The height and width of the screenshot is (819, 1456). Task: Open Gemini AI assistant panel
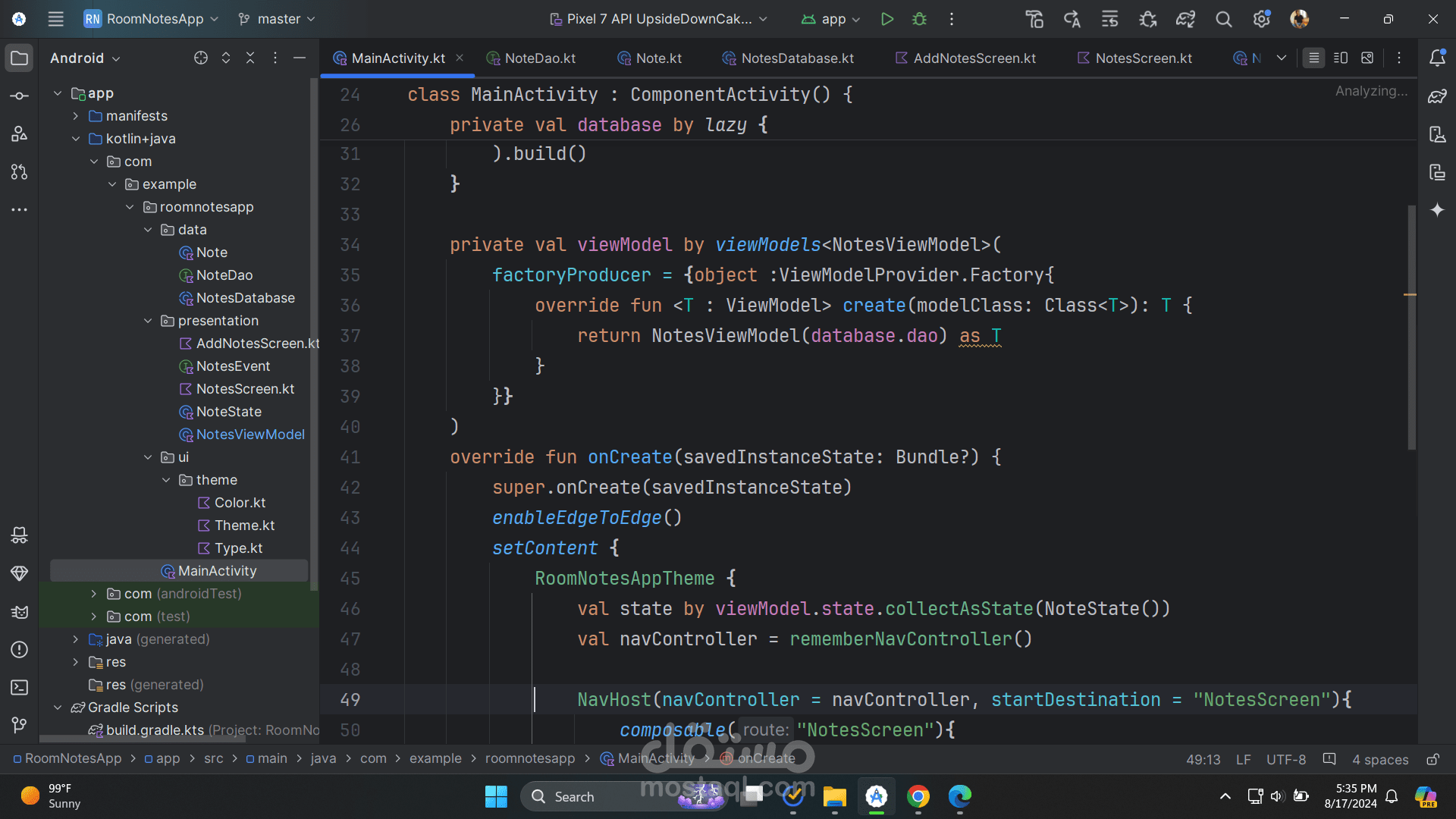point(1437,210)
